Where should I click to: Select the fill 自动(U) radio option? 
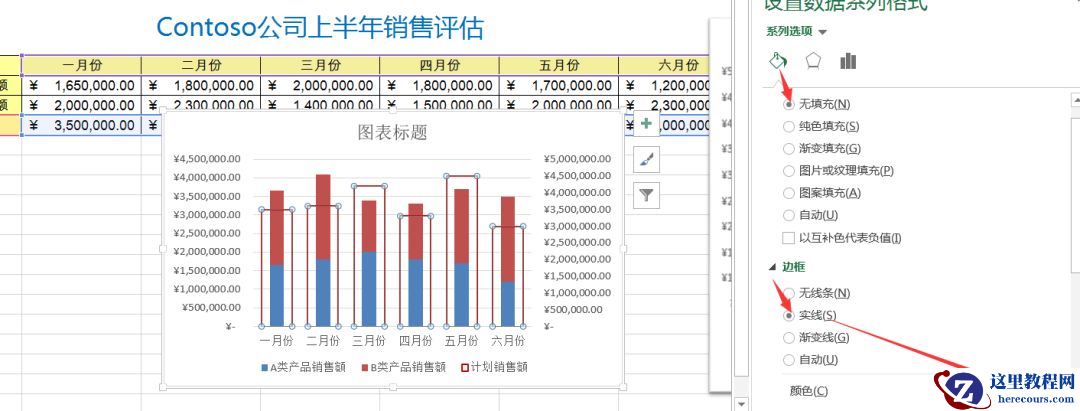click(x=789, y=215)
